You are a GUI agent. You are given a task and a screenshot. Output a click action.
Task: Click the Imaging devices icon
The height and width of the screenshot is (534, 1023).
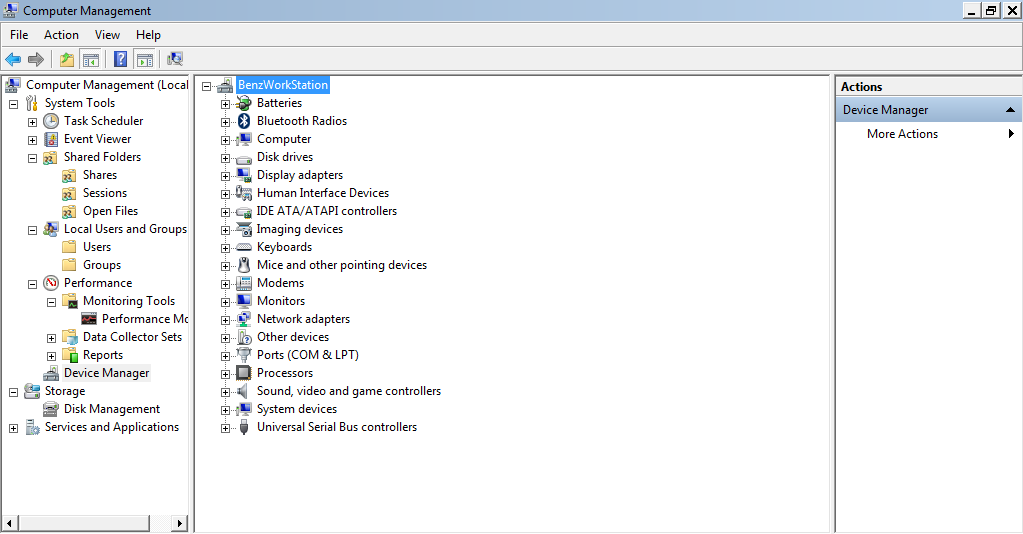coord(244,229)
